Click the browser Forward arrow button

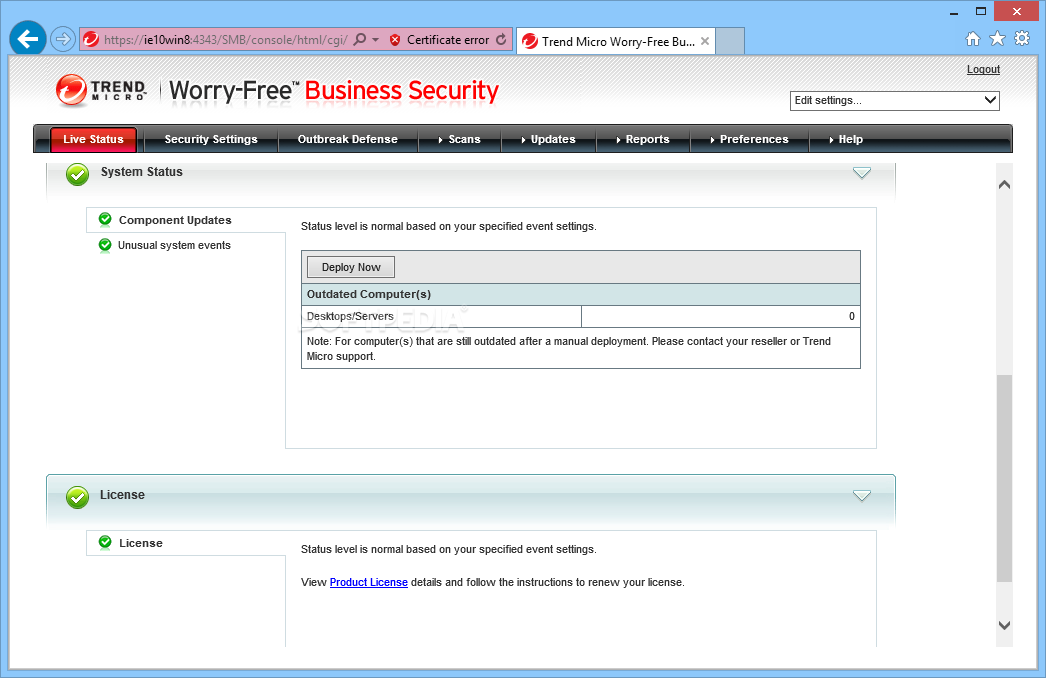click(63, 39)
